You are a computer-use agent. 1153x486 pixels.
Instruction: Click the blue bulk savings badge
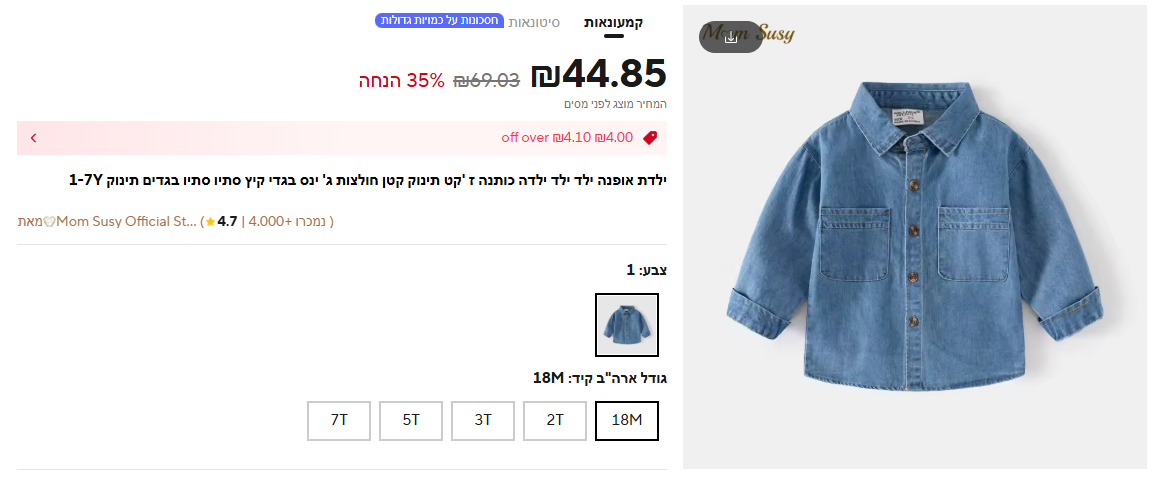(x=439, y=21)
